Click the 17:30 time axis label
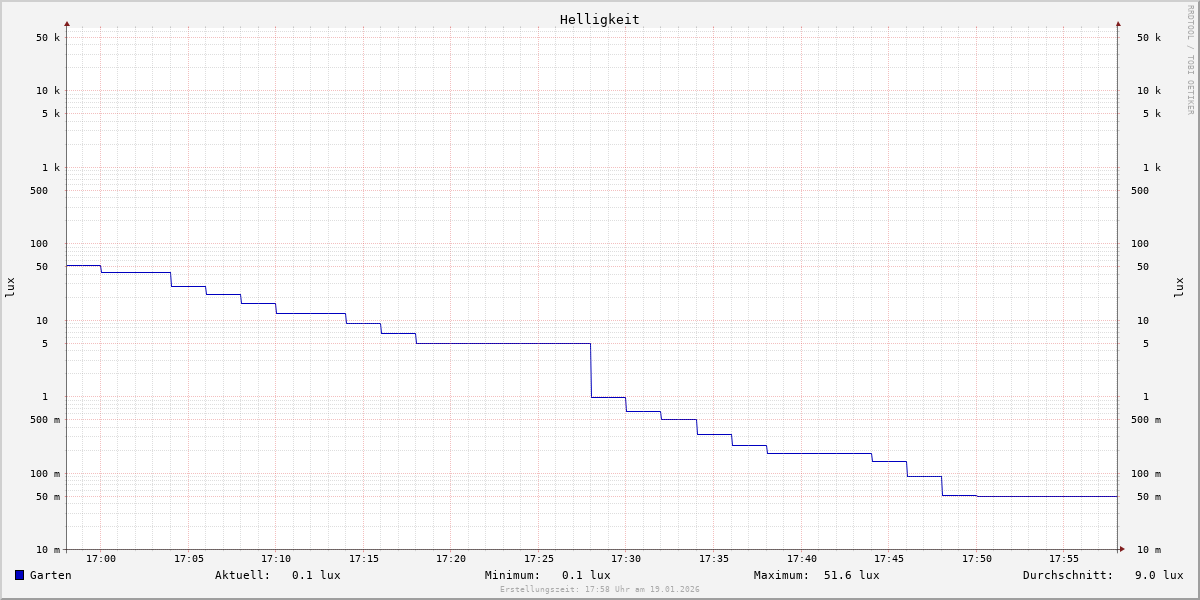 tap(626, 559)
